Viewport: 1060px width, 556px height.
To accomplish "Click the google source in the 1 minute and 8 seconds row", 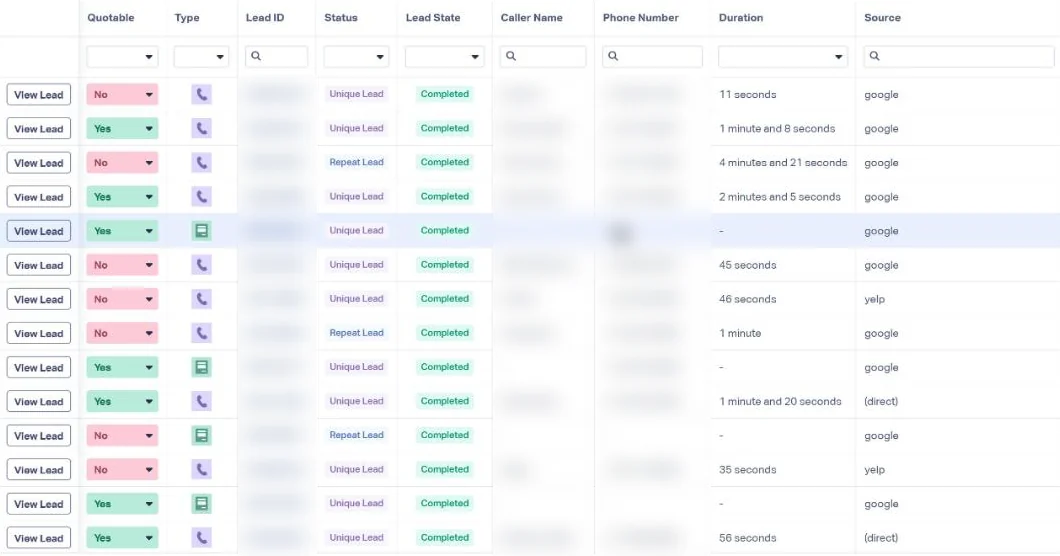I will 882,129.
